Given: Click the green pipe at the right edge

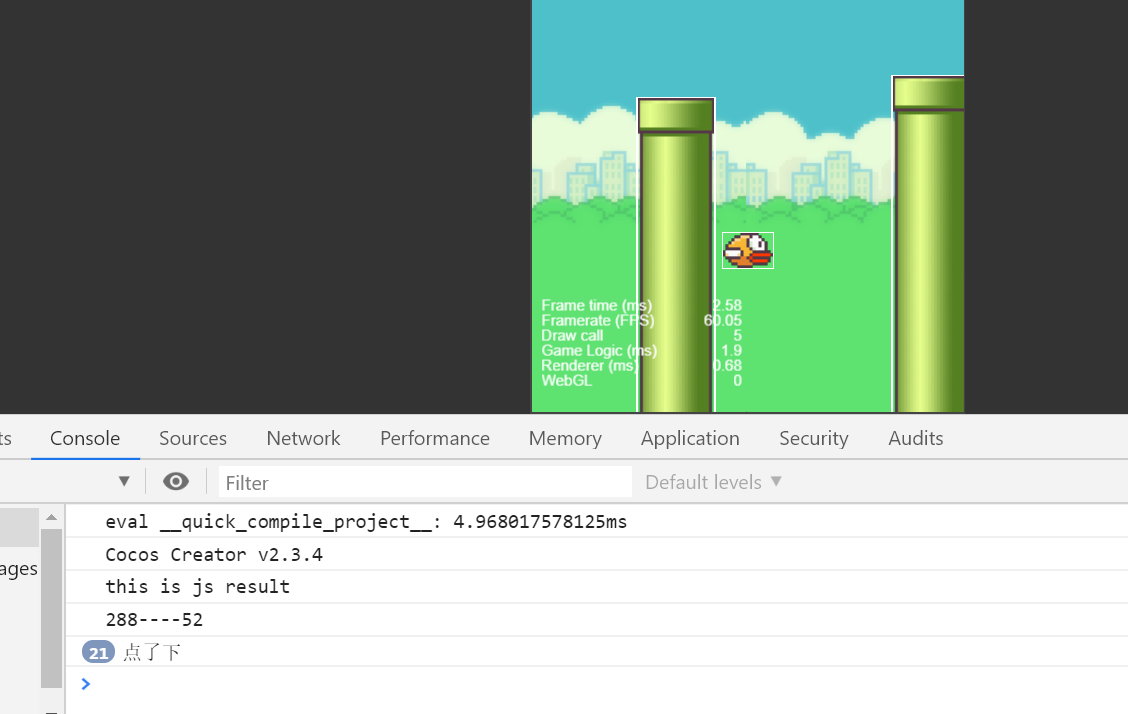Looking at the screenshot, I should coord(929,244).
